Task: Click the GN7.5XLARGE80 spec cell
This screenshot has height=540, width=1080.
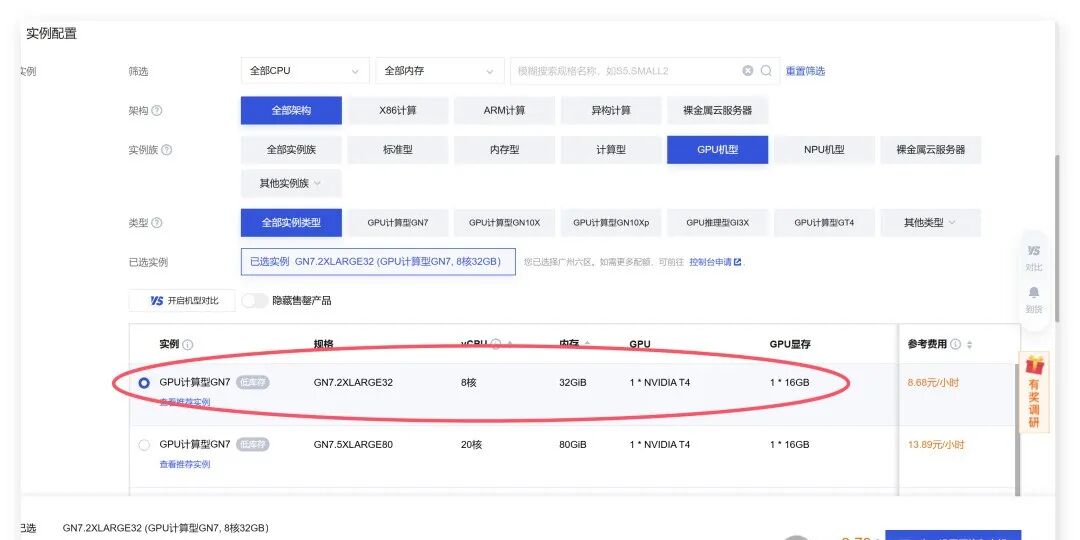Action: (x=353, y=444)
